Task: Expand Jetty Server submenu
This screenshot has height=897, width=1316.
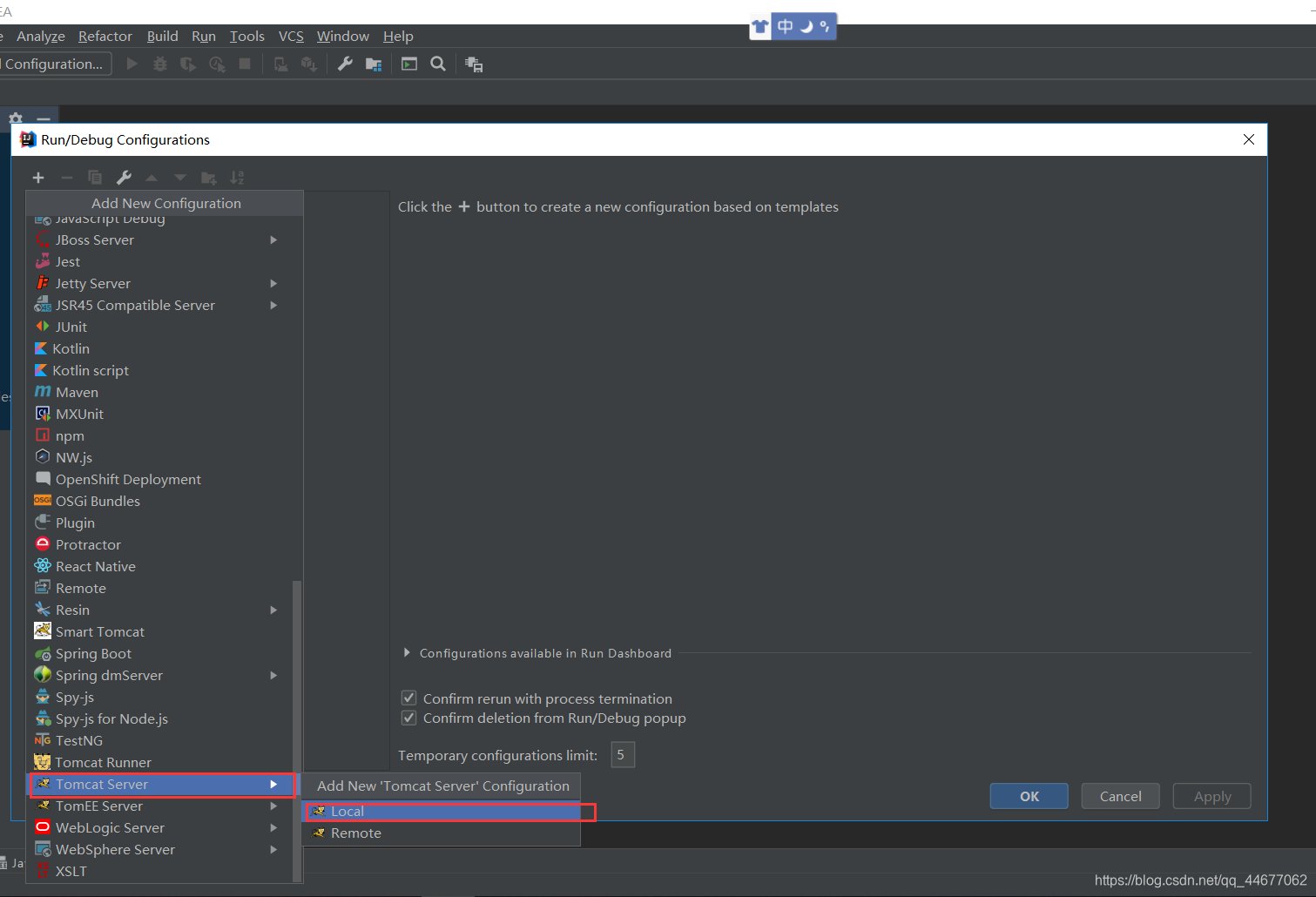Action: tap(273, 283)
